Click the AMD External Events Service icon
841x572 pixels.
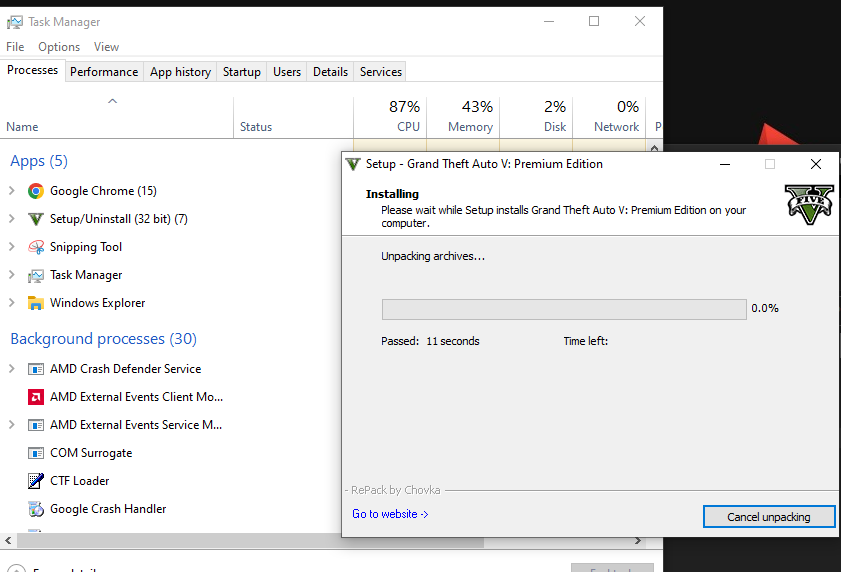36,425
